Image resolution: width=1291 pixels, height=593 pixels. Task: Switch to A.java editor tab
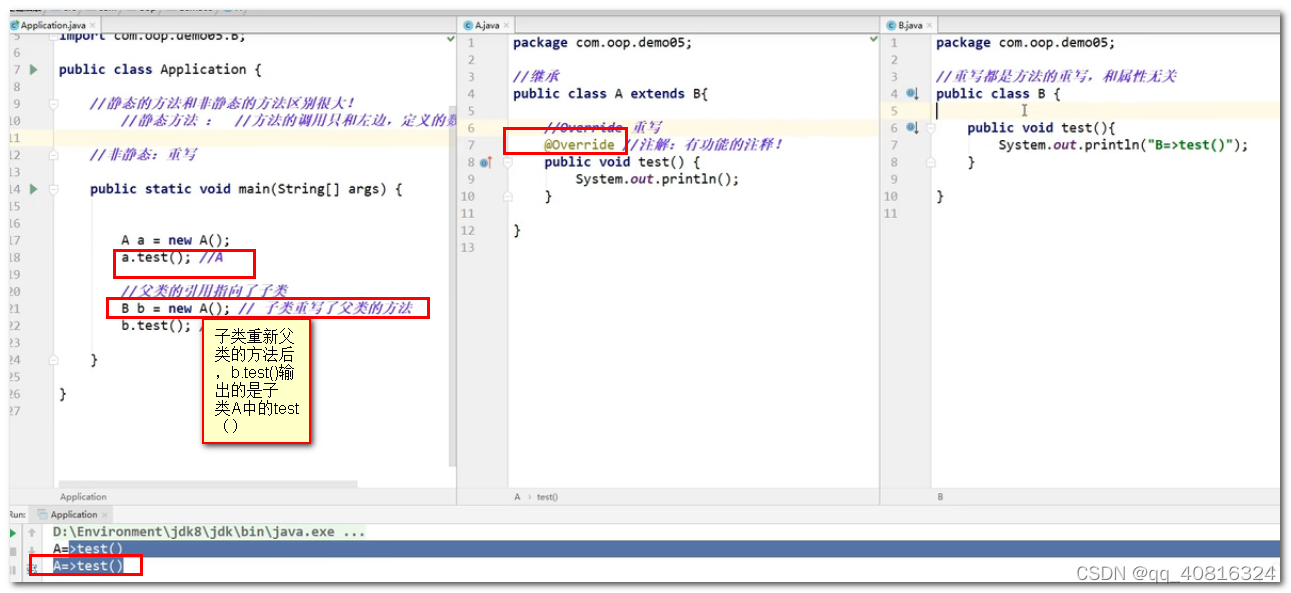pos(486,25)
